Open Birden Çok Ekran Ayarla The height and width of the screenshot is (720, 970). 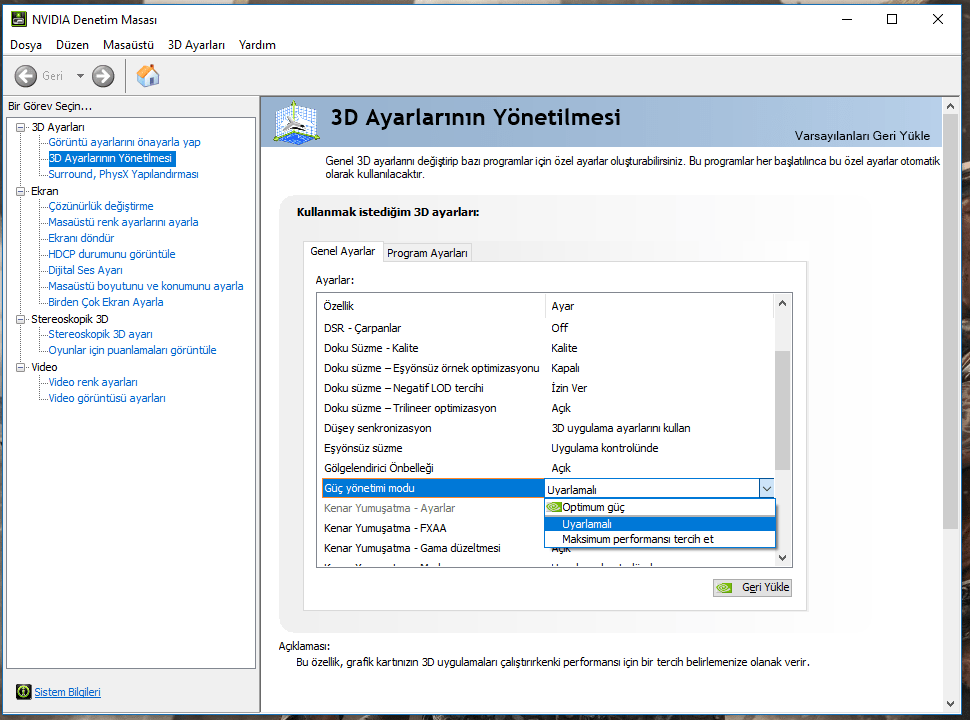click(106, 302)
